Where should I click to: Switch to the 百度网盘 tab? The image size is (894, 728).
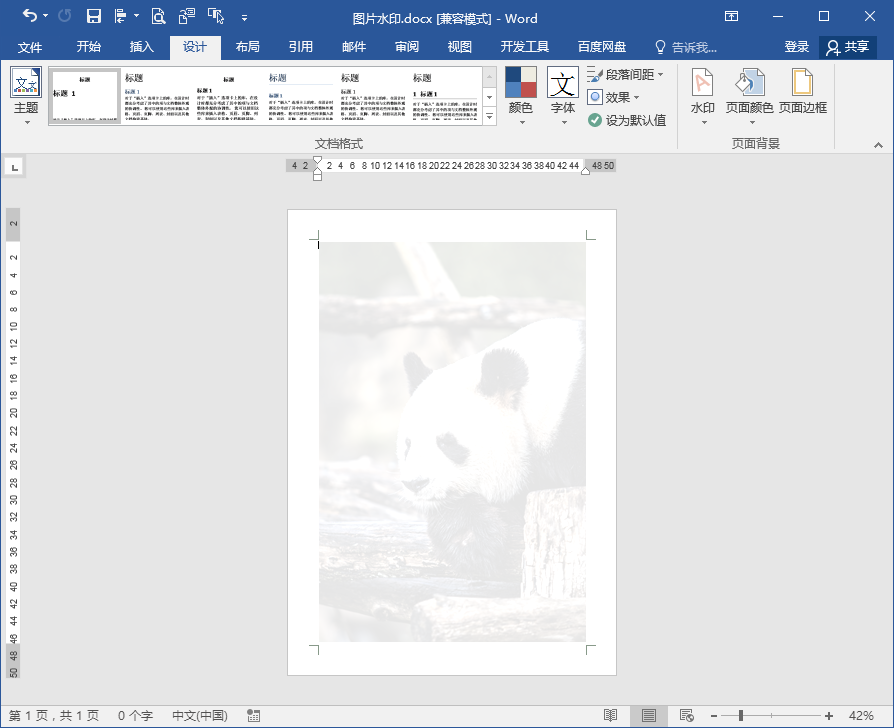(x=602, y=47)
